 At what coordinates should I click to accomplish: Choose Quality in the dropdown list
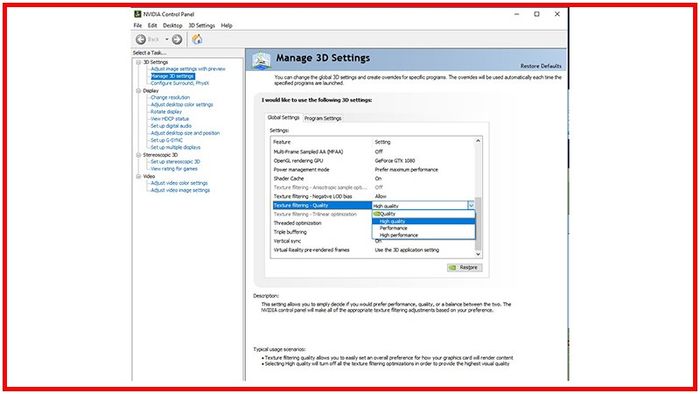click(423, 214)
